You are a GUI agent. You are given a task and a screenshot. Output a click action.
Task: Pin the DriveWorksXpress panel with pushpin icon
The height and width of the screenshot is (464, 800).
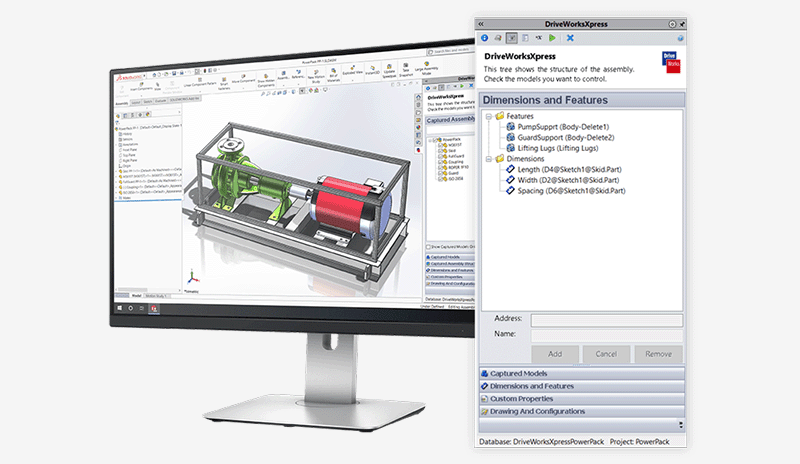click(682, 22)
